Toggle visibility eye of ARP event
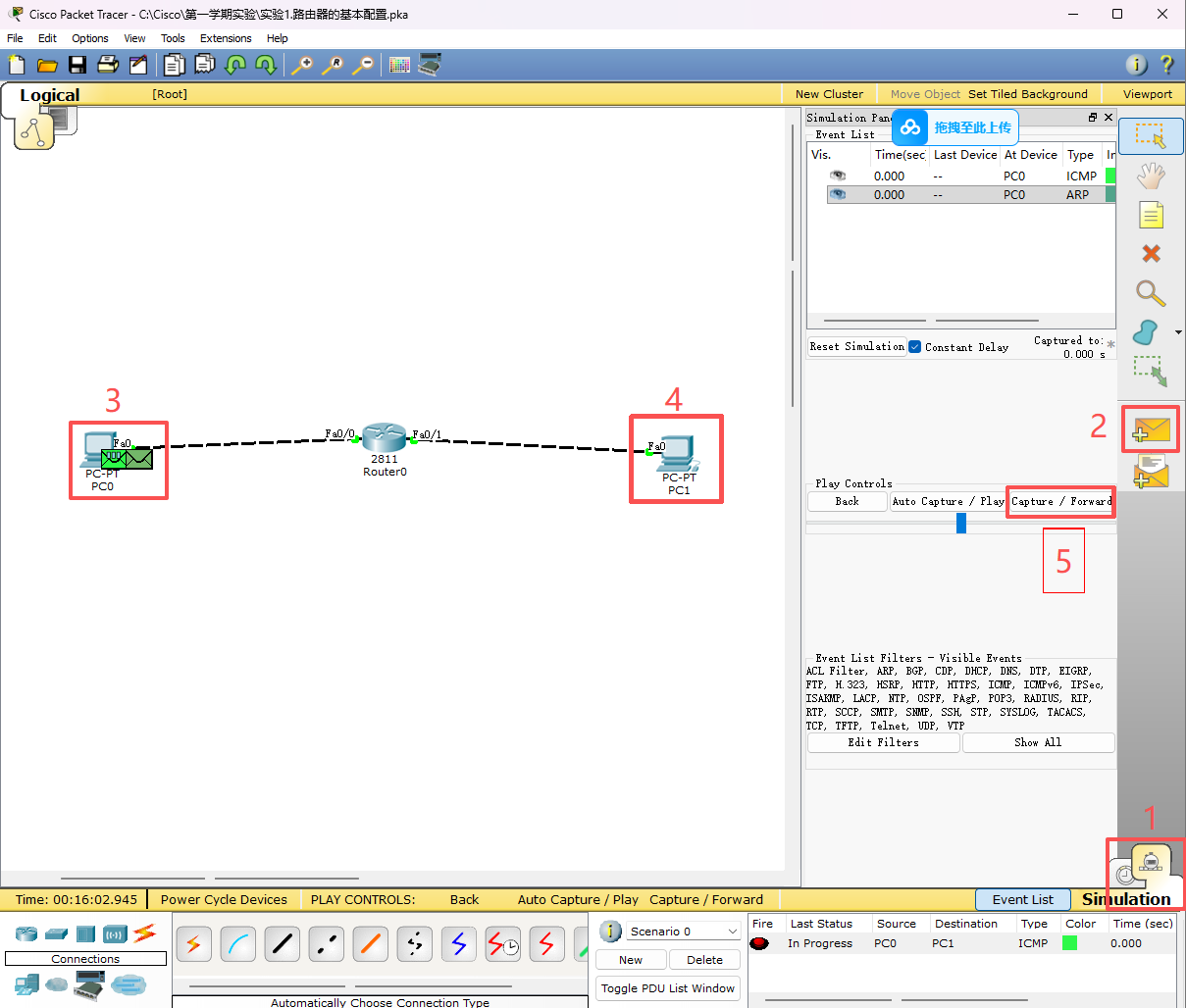 tap(838, 194)
